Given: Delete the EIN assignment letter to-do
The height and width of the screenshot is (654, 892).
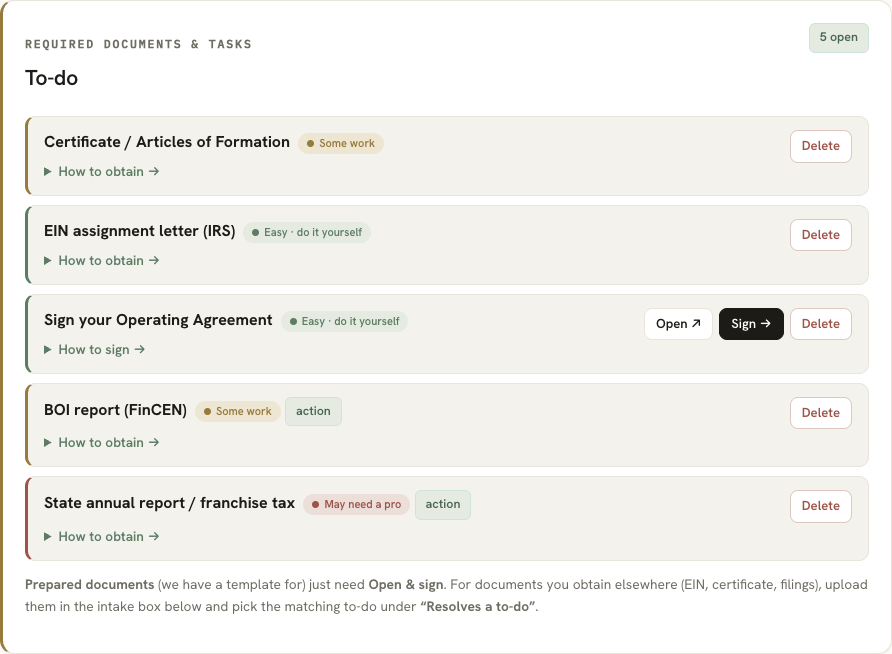Looking at the screenshot, I should pyautogui.click(x=820, y=235).
